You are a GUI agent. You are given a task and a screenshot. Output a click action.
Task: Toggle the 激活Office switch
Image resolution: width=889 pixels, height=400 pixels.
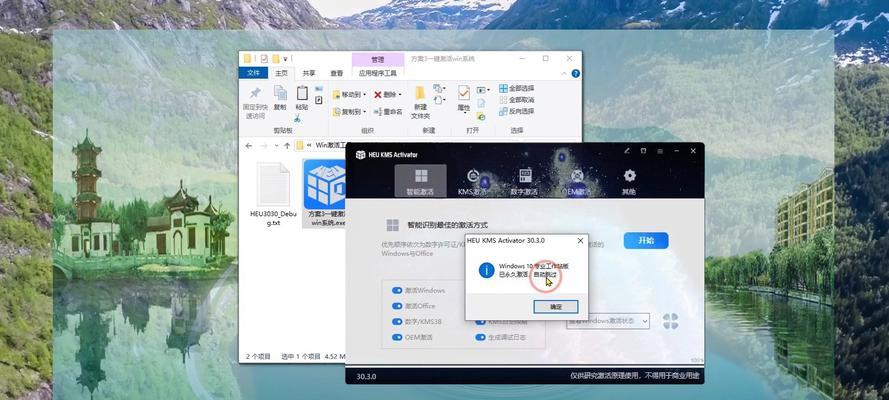coord(397,306)
